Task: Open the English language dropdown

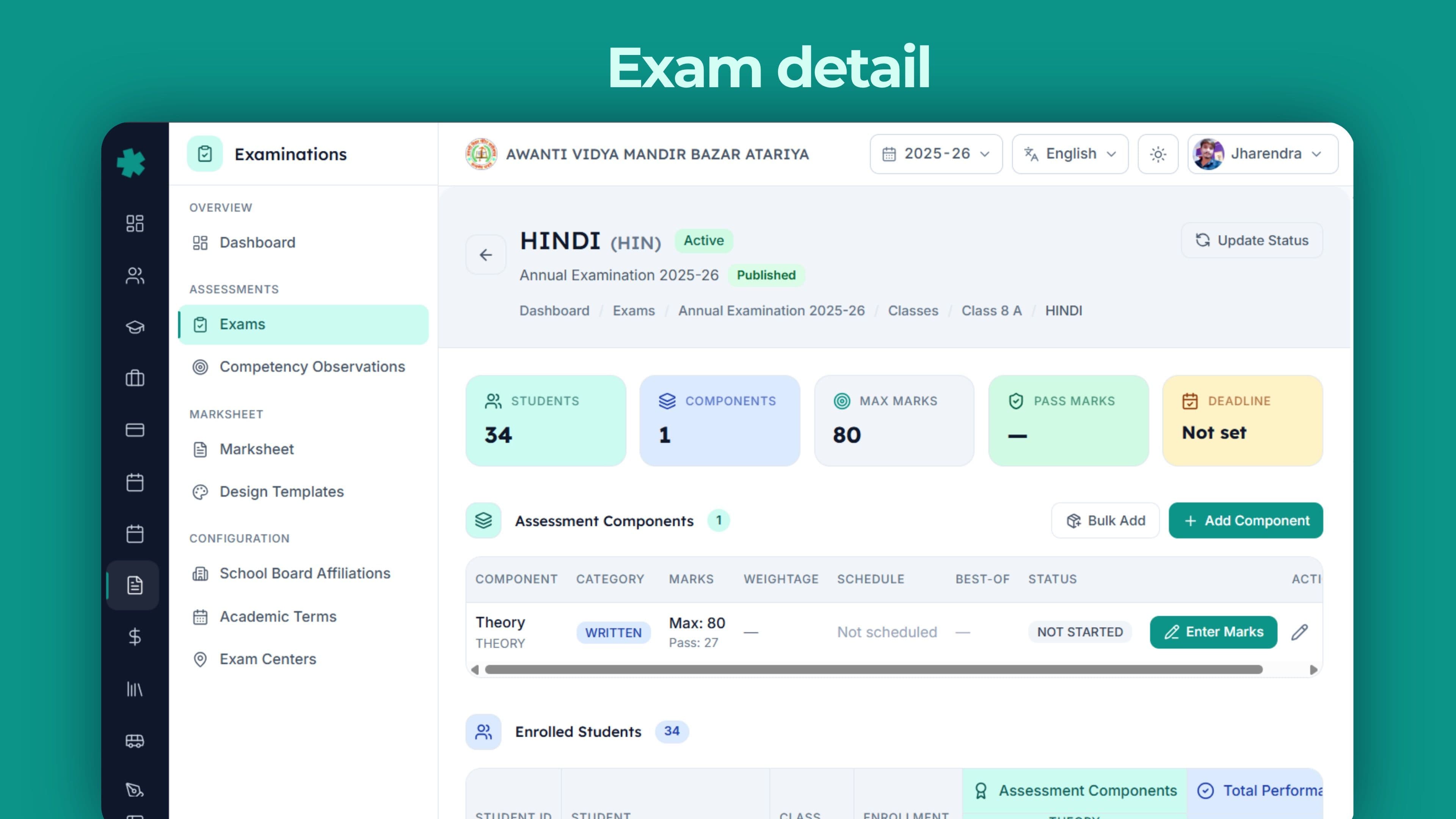Action: pyautogui.click(x=1070, y=154)
